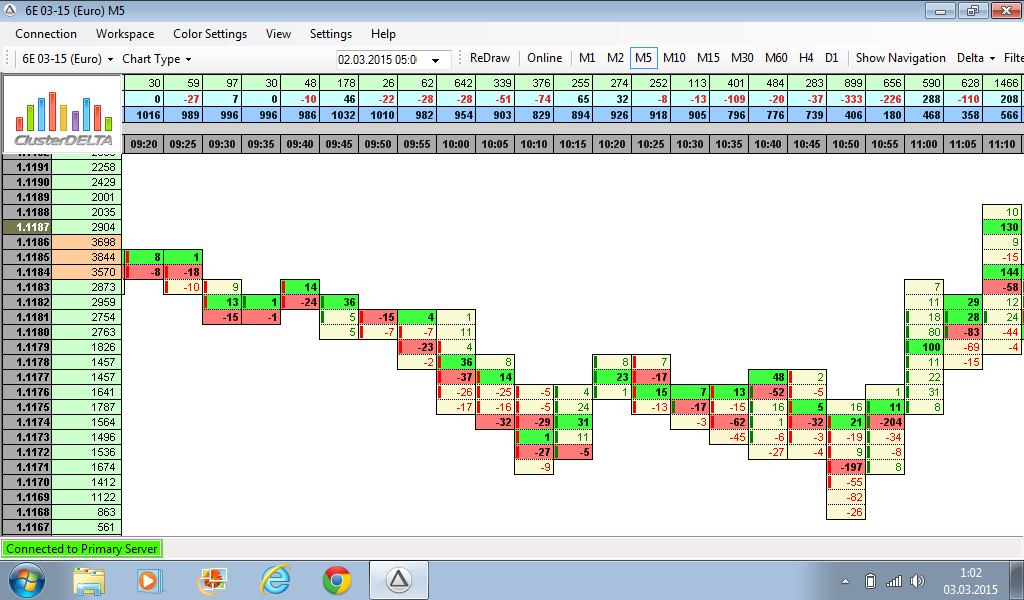
Task: Open the Color Settings menu
Action: 210,34
